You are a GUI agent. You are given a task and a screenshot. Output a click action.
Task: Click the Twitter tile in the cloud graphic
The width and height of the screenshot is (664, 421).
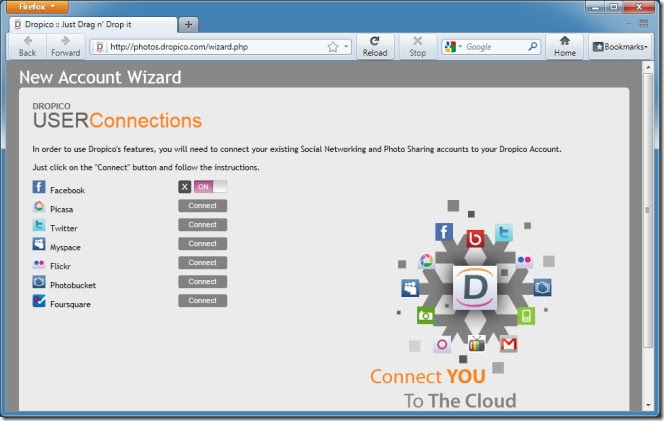click(x=504, y=233)
